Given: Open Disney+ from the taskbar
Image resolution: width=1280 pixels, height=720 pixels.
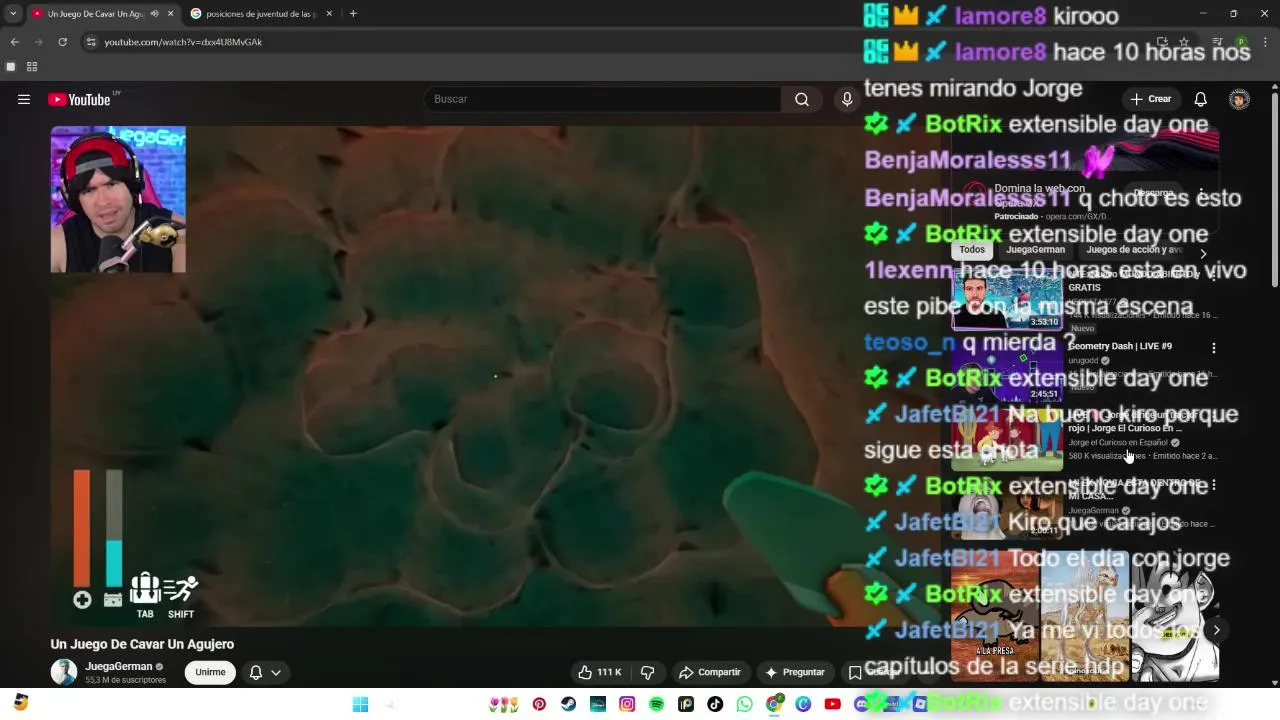Looking at the screenshot, I should 598,704.
